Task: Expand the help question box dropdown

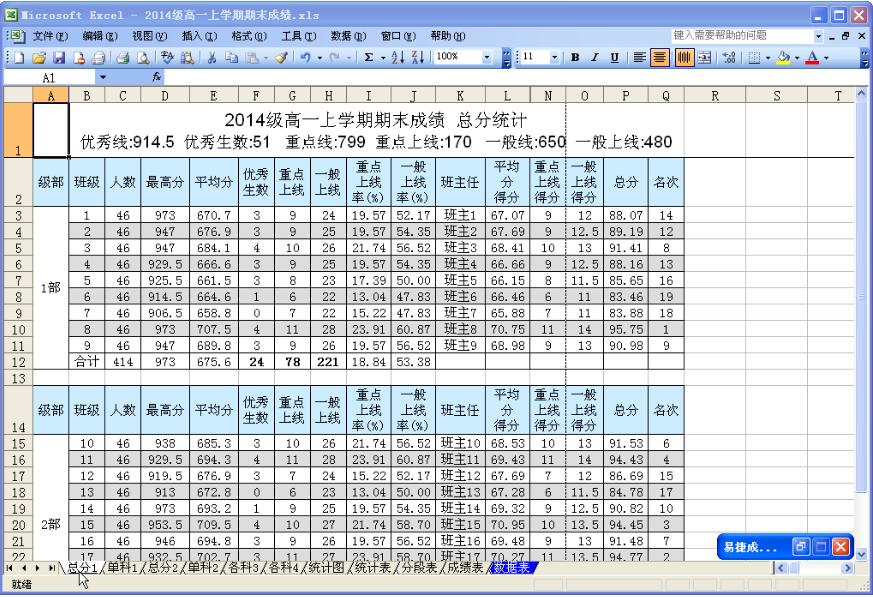Action: coord(818,36)
